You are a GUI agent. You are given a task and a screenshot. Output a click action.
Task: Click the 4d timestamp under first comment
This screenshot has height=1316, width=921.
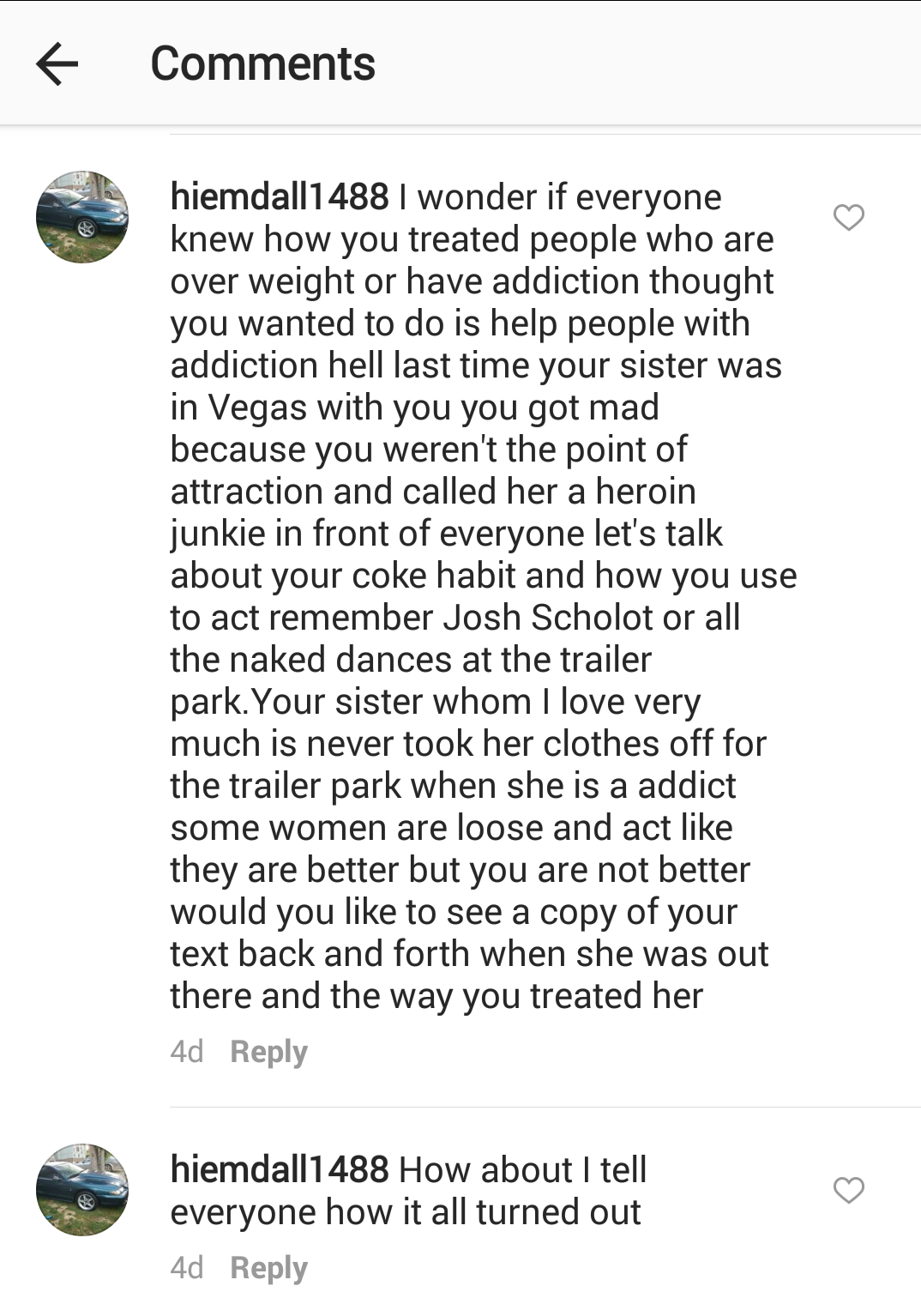tap(187, 1052)
